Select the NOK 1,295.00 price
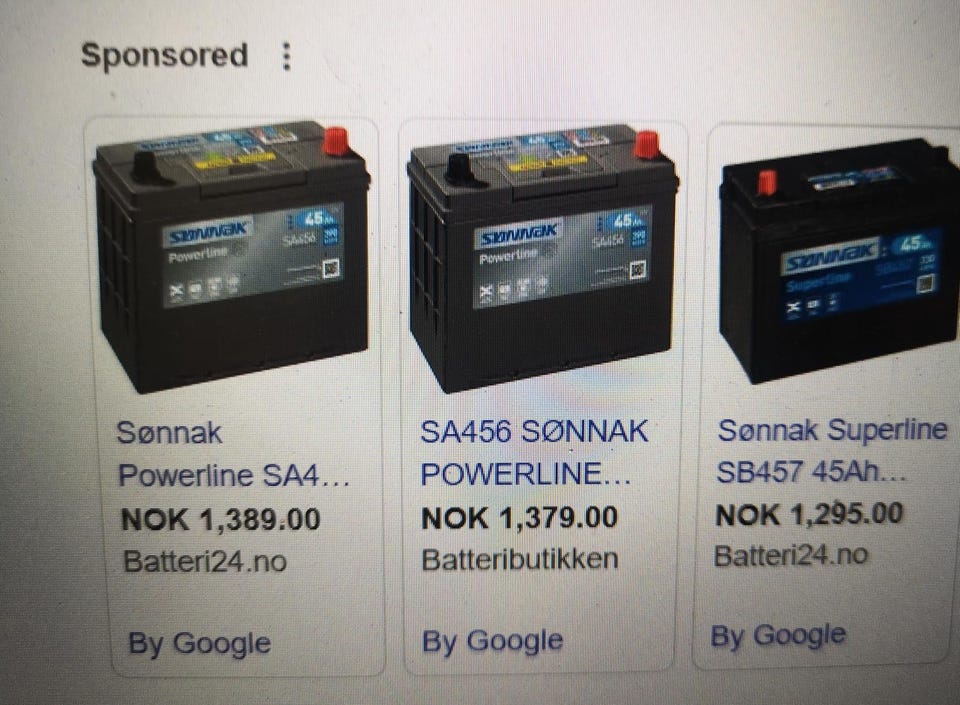 [x=809, y=513]
